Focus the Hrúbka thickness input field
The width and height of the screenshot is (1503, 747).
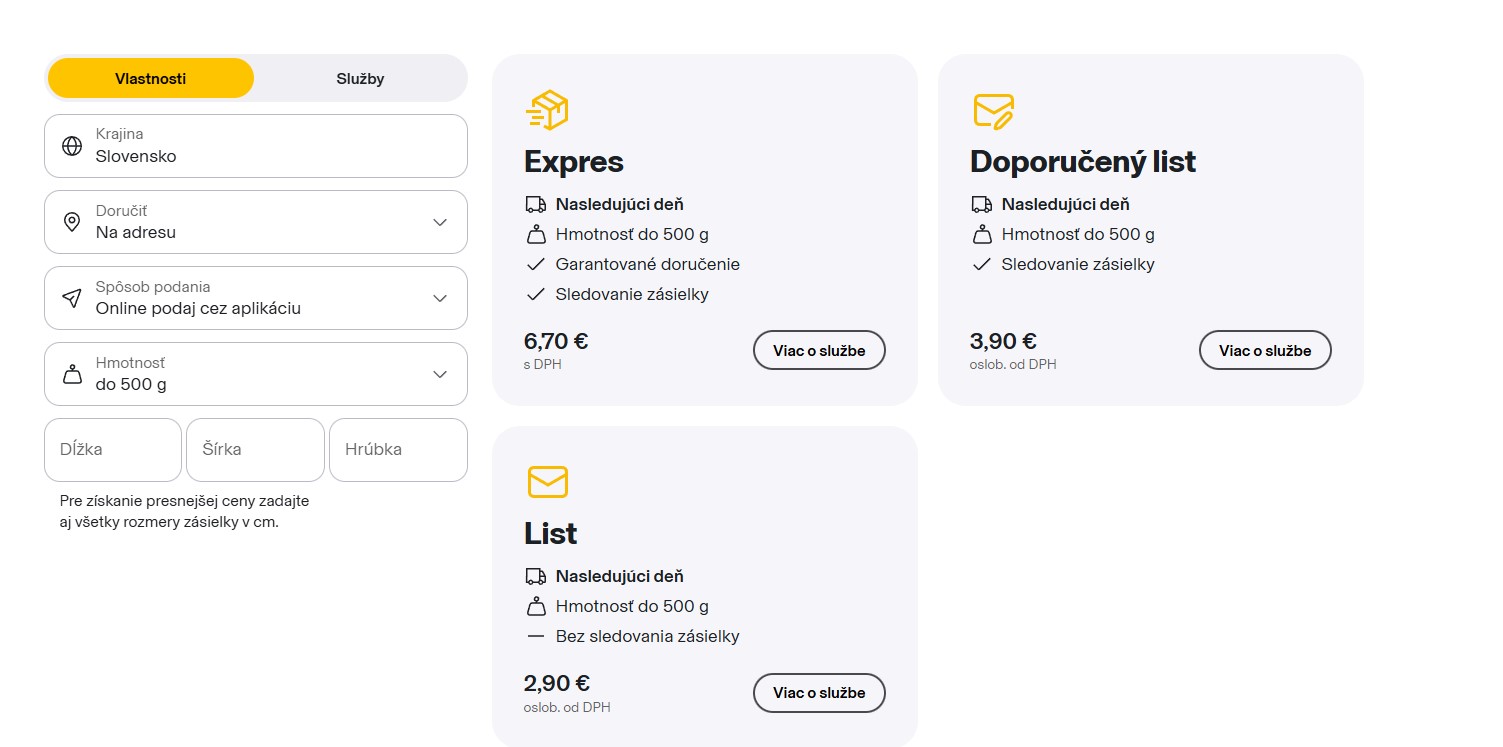pyautogui.click(x=398, y=450)
